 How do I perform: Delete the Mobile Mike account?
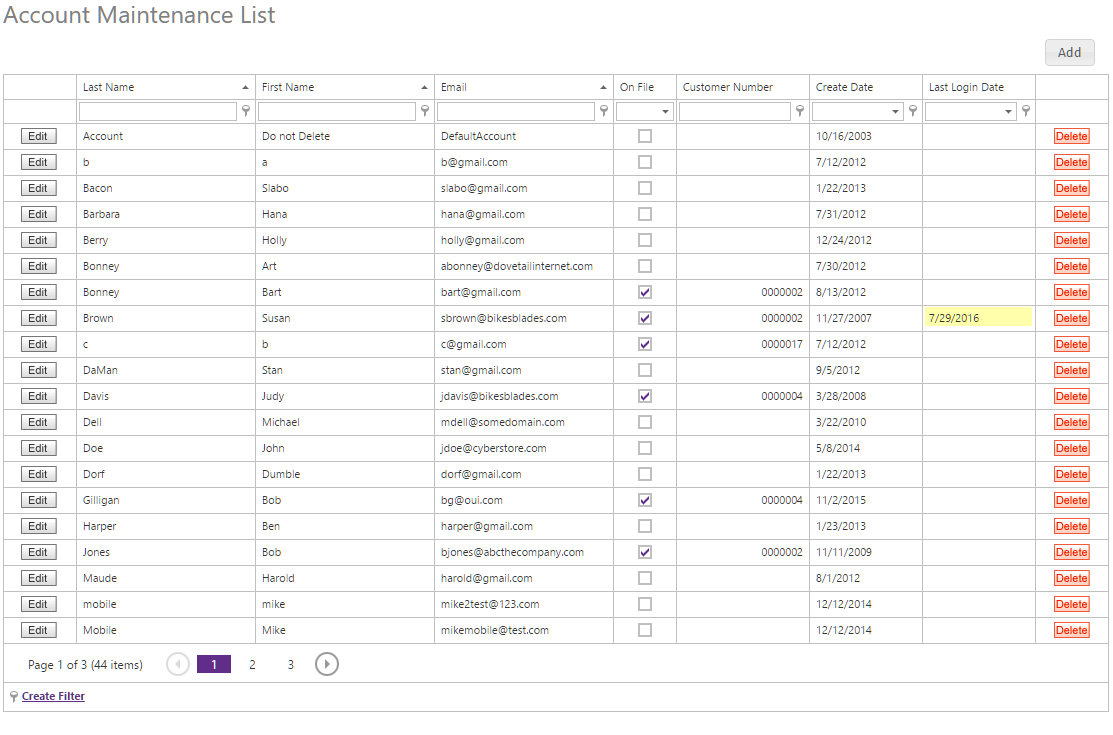click(x=1071, y=630)
